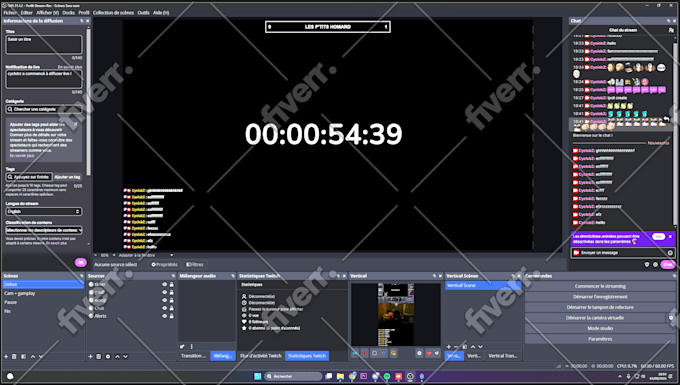Remove the vertical scene with the minus icon
The width and height of the screenshot is (680, 385).
pos(456,347)
